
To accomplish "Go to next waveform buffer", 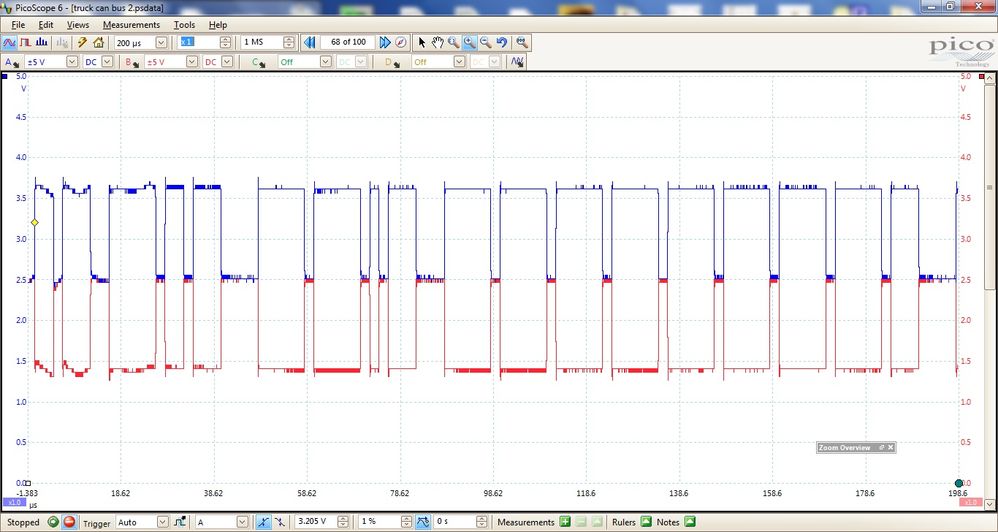I will click(x=384, y=43).
